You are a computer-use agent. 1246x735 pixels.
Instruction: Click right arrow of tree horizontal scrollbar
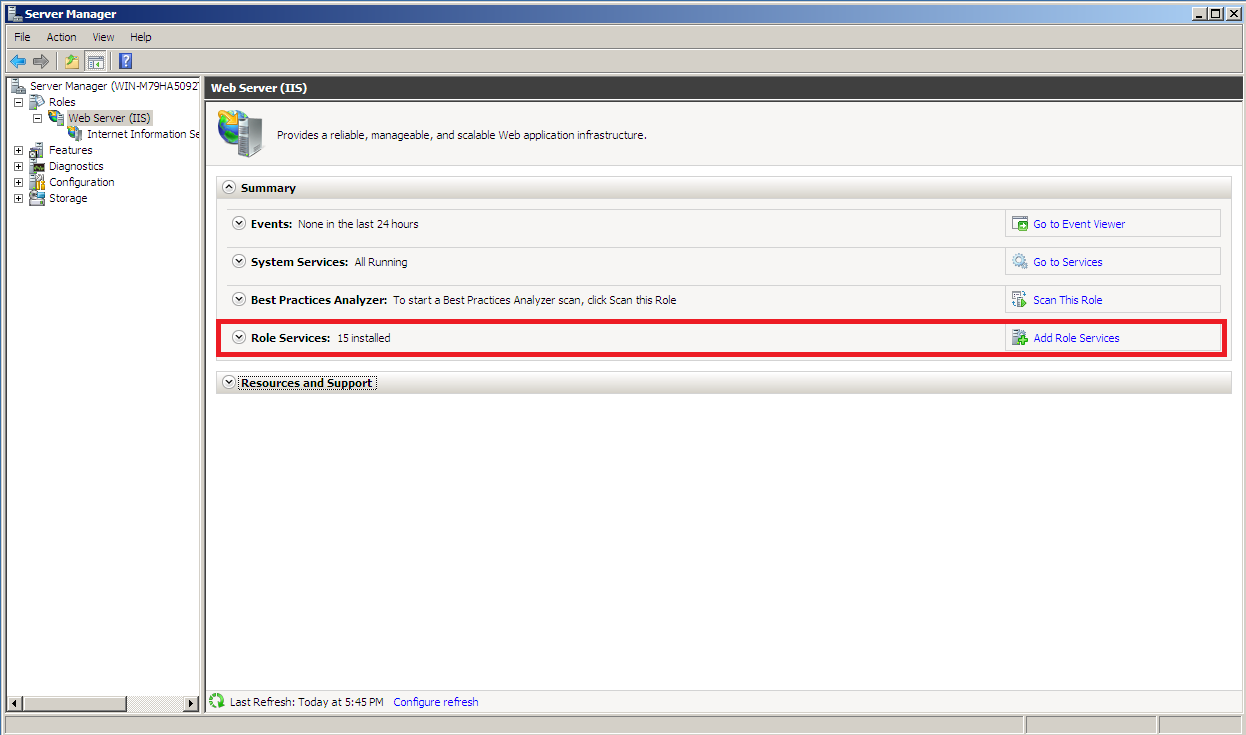191,704
